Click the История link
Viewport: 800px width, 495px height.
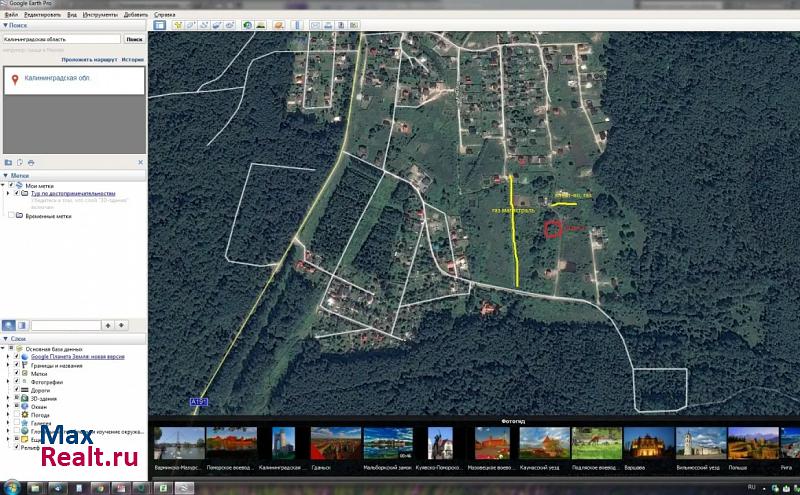[133, 60]
